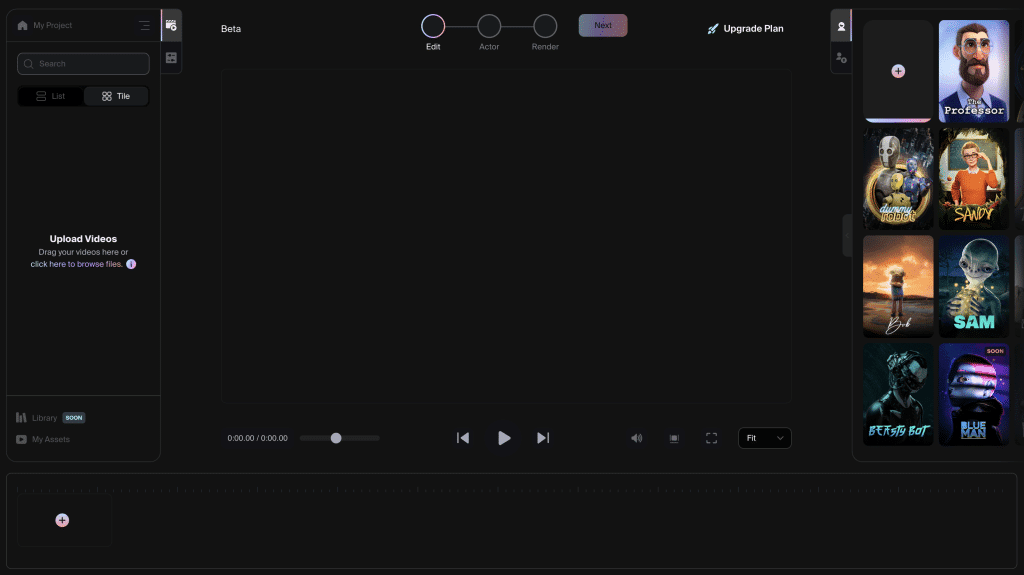Click the home icon beside My Project

coord(22,25)
